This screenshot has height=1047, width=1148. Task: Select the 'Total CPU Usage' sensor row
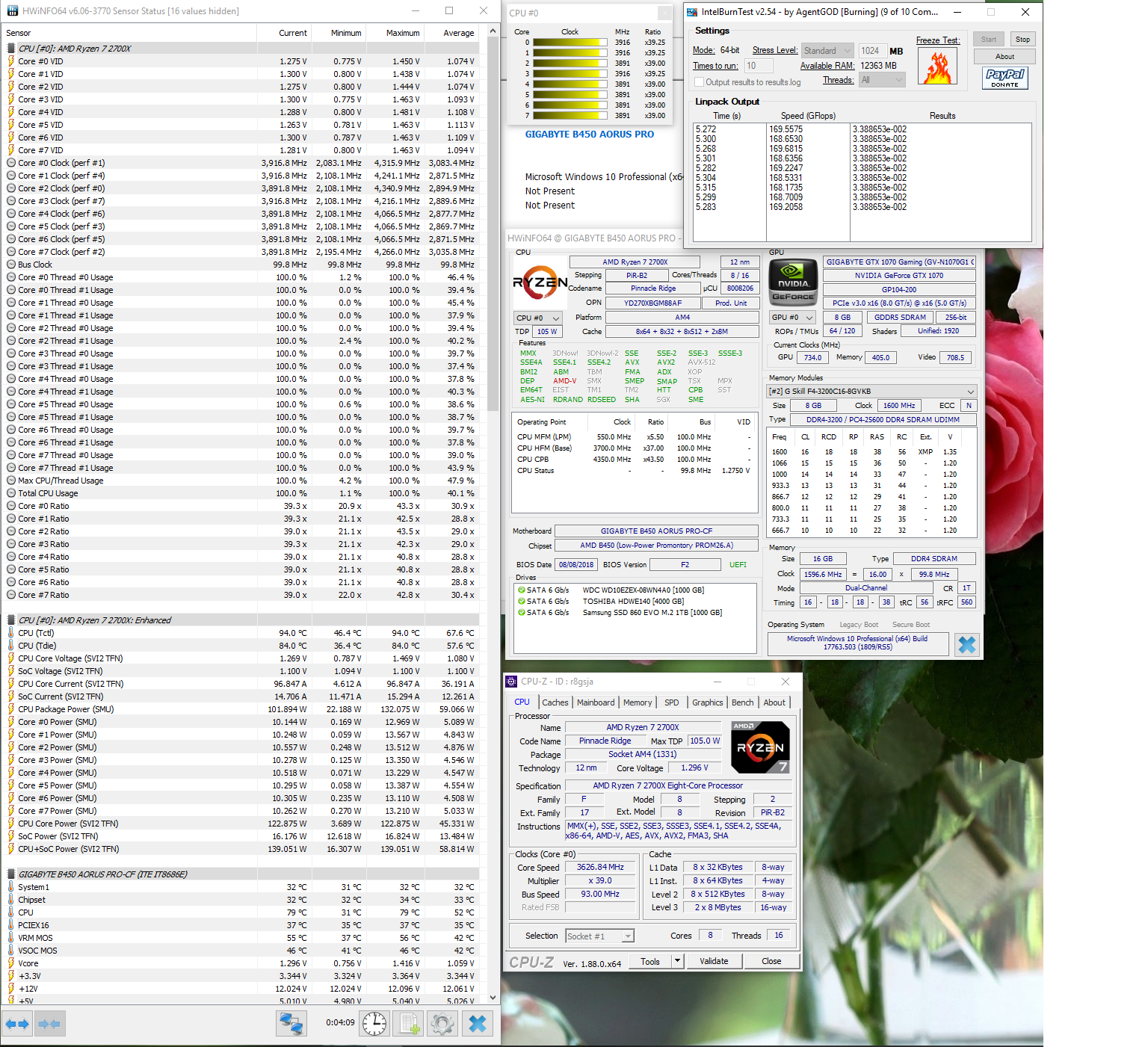click(x=241, y=493)
